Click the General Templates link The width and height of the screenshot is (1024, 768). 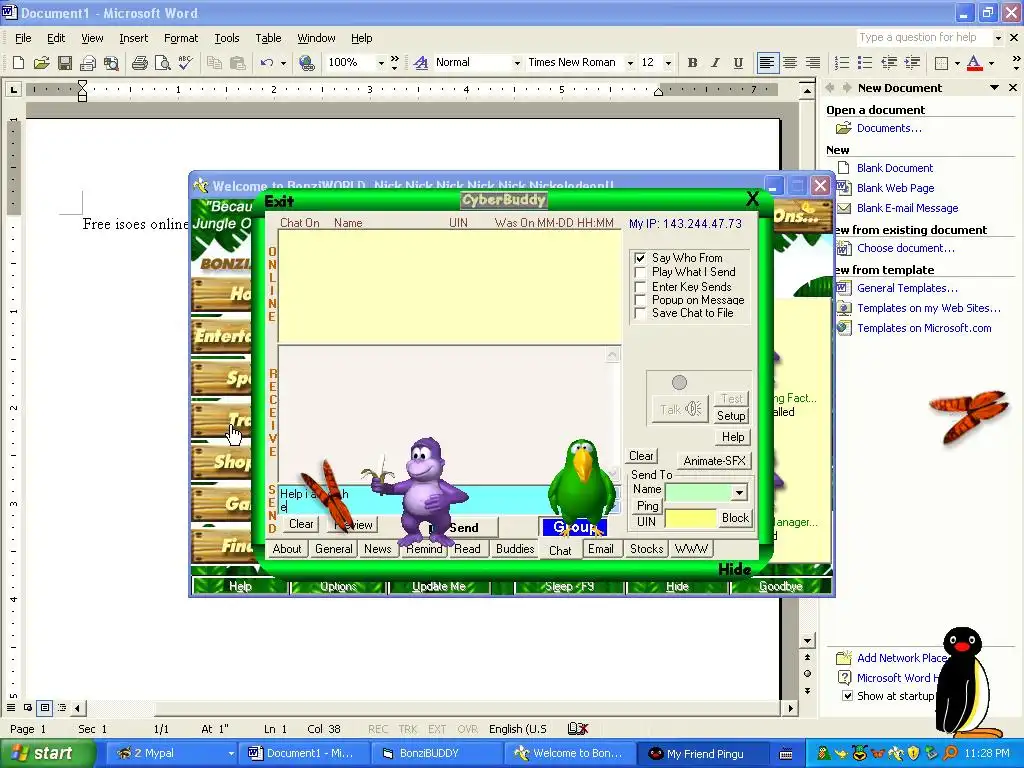(907, 288)
